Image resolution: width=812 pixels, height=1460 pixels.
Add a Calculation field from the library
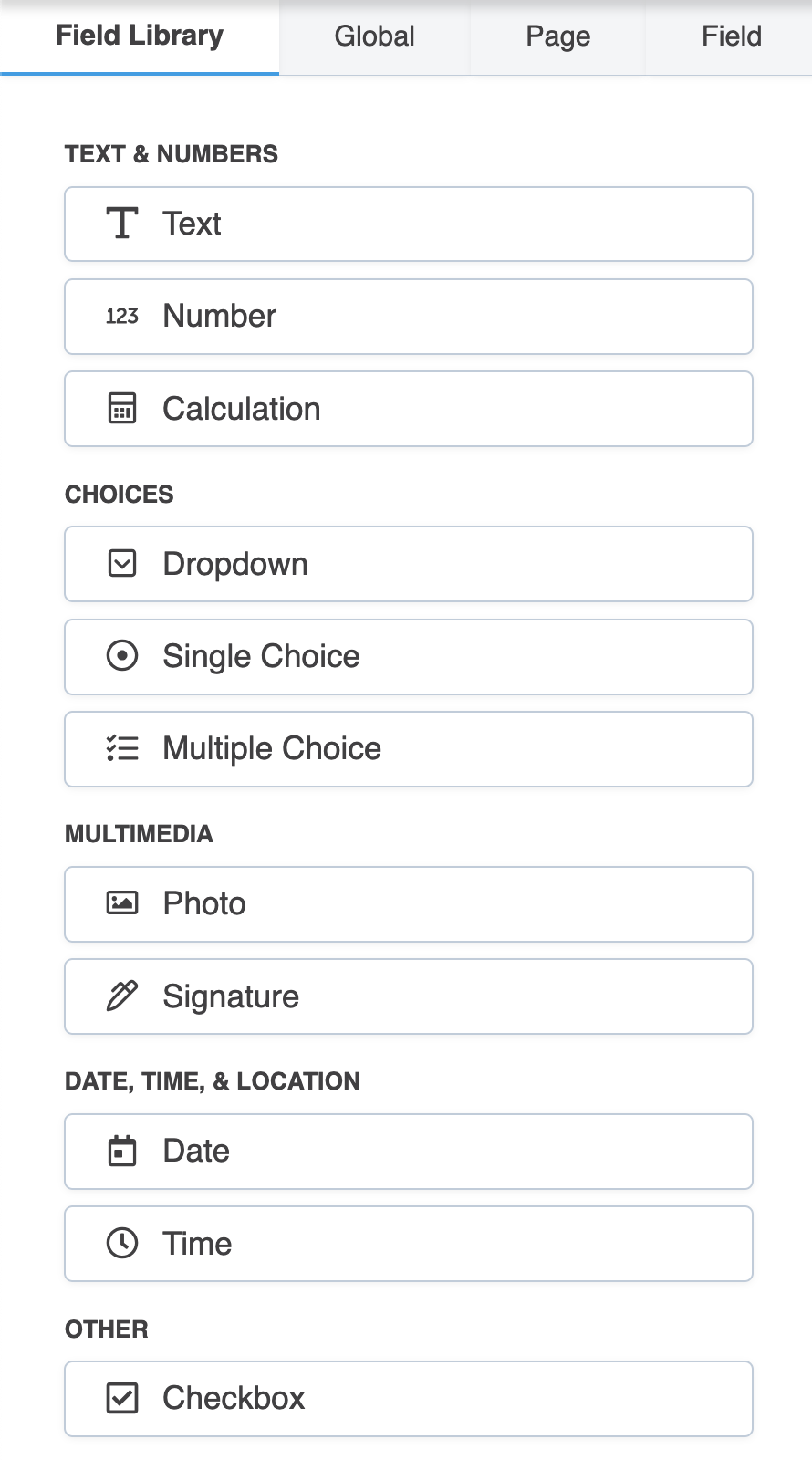pyautogui.click(x=409, y=409)
